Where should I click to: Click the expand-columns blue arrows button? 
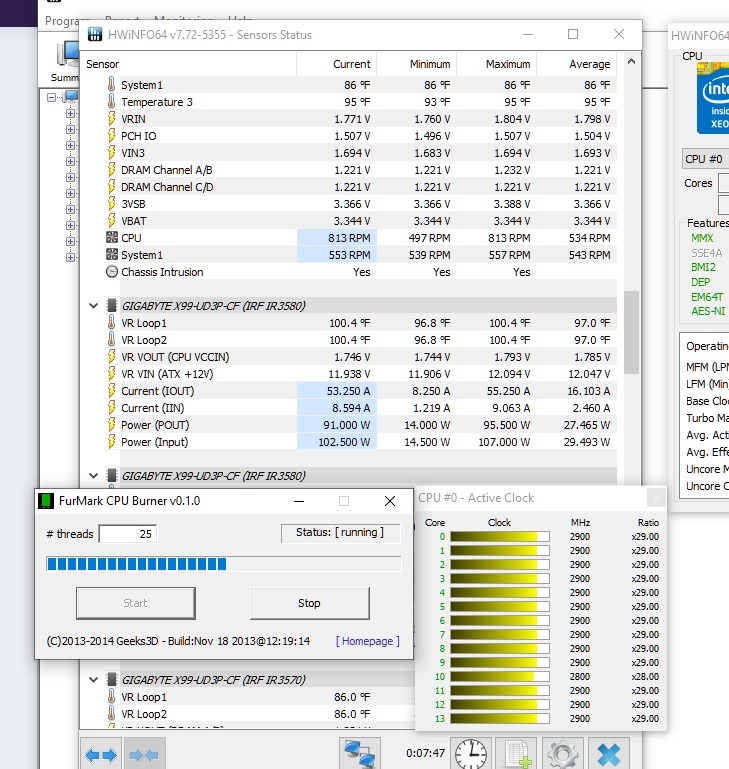tap(101, 754)
